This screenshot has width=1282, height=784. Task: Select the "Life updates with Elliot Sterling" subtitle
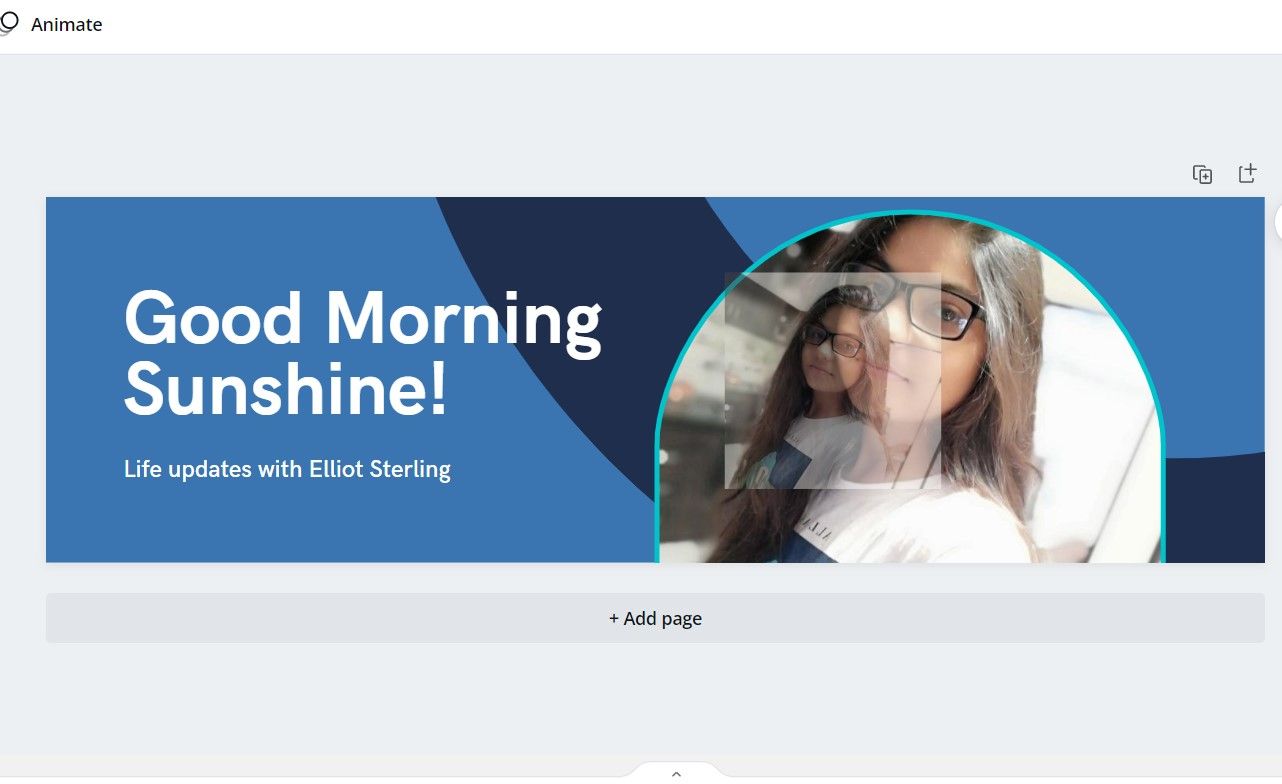click(287, 469)
